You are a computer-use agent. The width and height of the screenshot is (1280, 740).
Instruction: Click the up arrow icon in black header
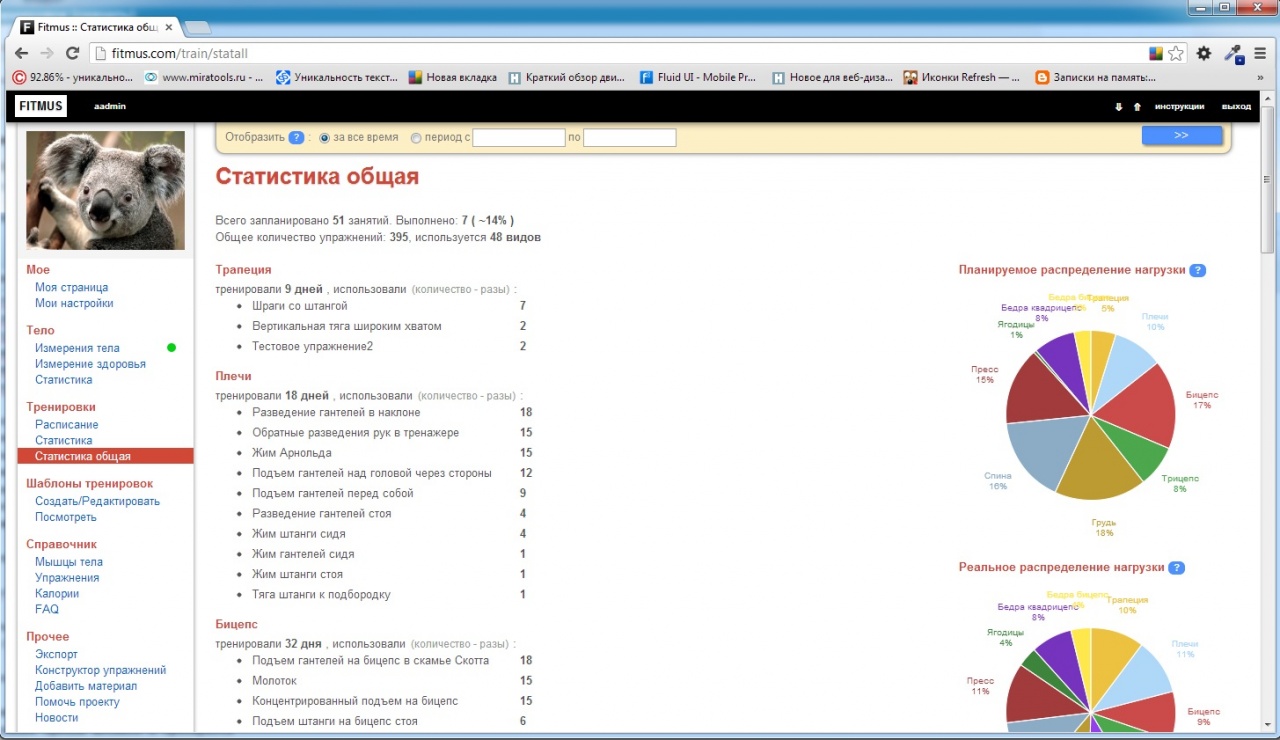click(x=1137, y=107)
